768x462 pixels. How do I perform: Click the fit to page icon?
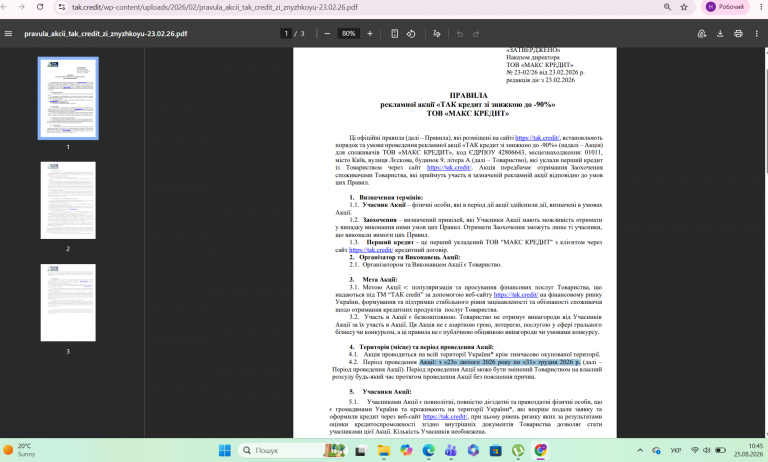pyautogui.click(x=394, y=34)
